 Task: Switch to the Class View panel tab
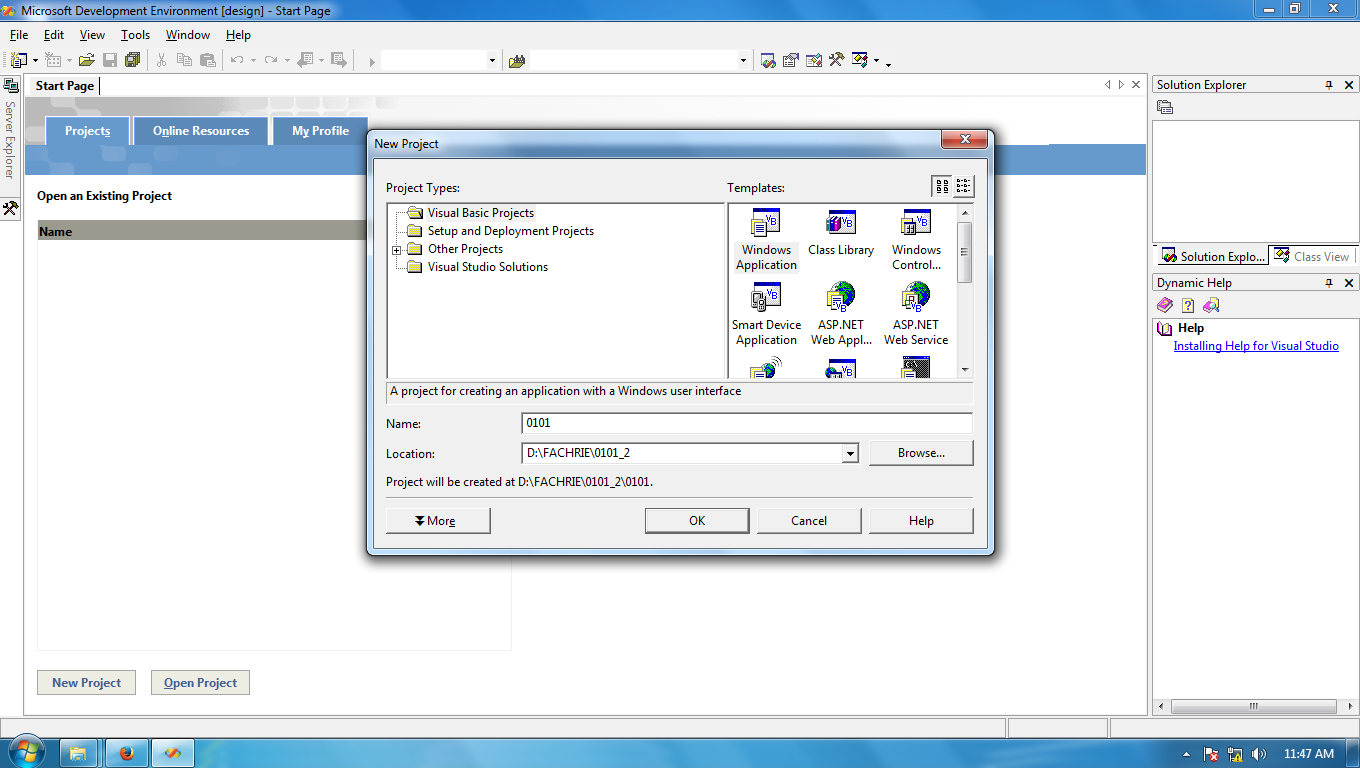coord(1311,257)
